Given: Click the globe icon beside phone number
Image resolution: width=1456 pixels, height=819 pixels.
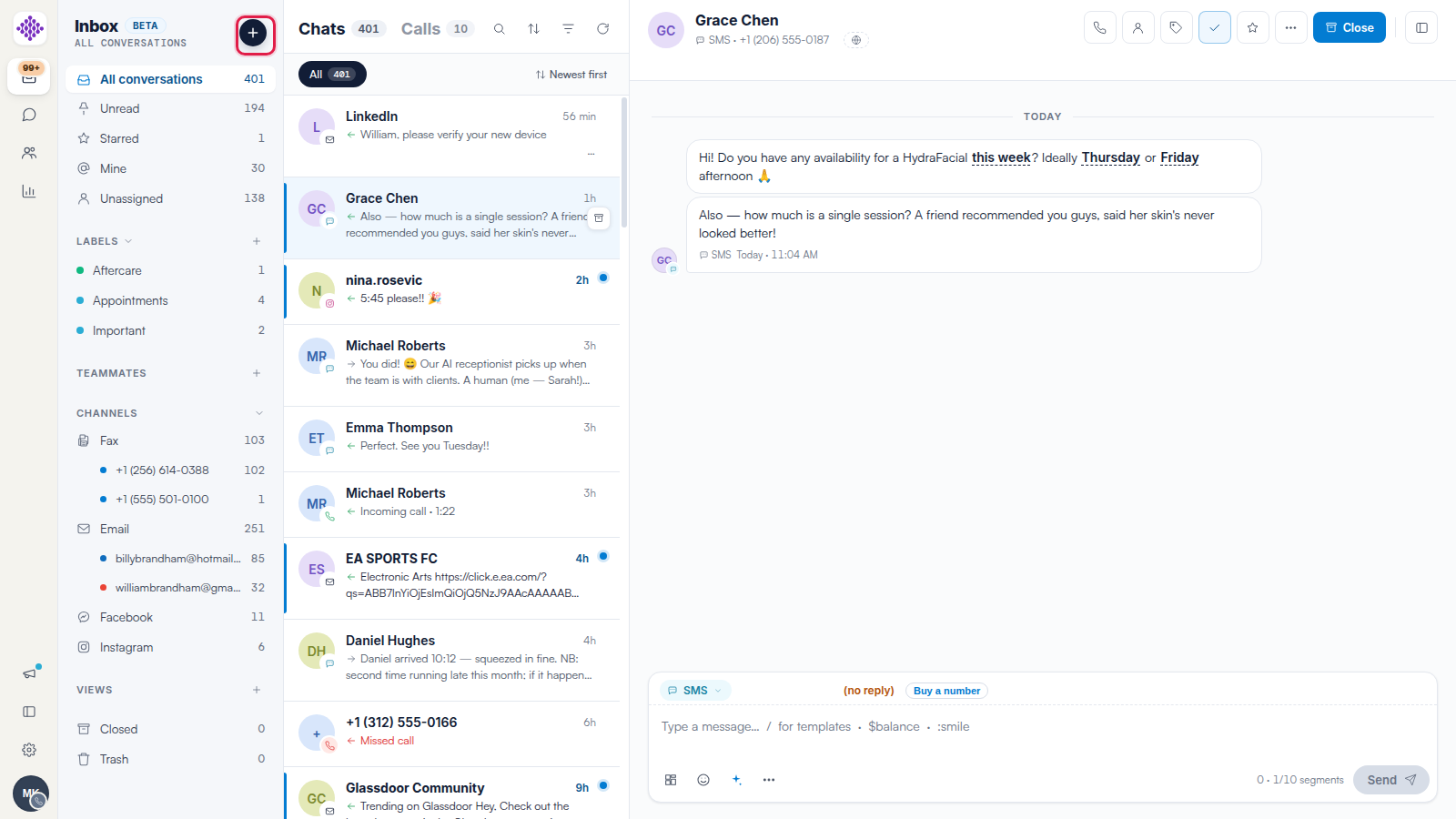Looking at the screenshot, I should pyautogui.click(x=855, y=40).
